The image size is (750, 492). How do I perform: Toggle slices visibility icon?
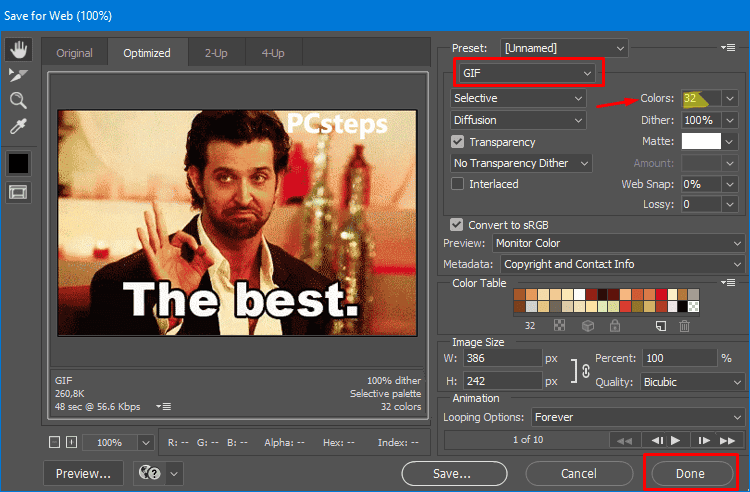coord(19,192)
